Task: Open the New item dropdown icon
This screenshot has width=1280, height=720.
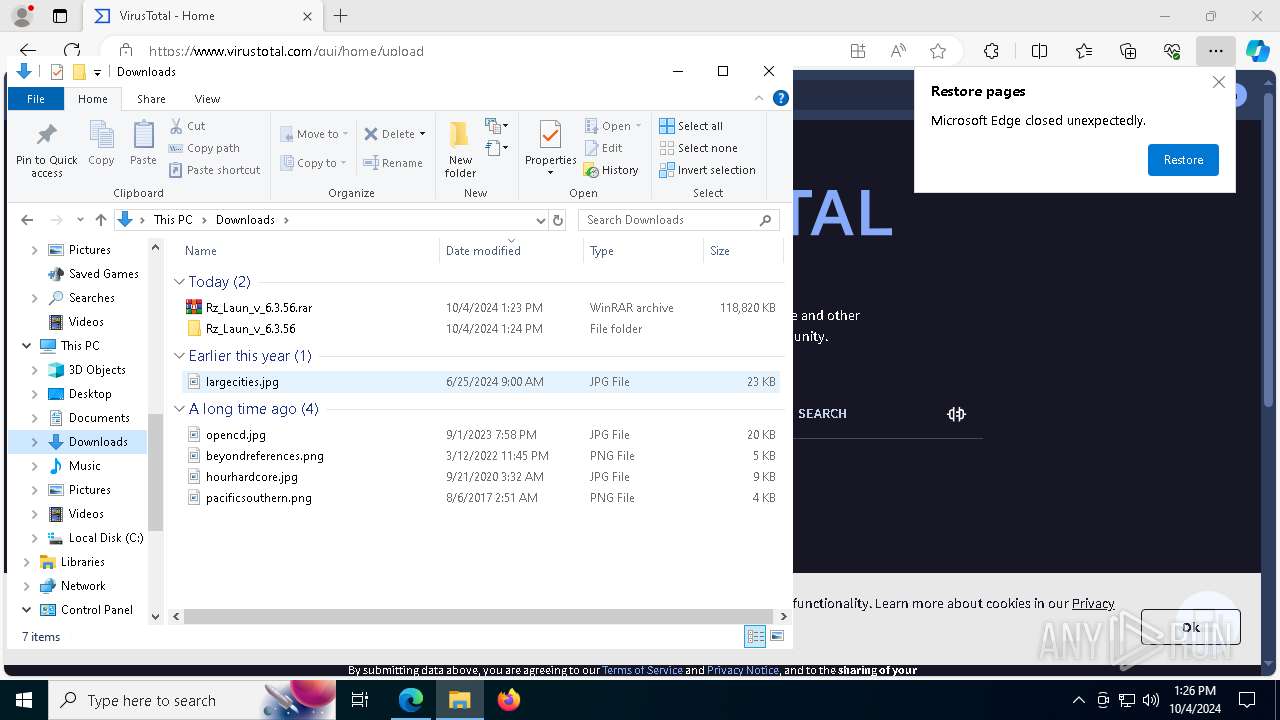Action: (x=497, y=126)
